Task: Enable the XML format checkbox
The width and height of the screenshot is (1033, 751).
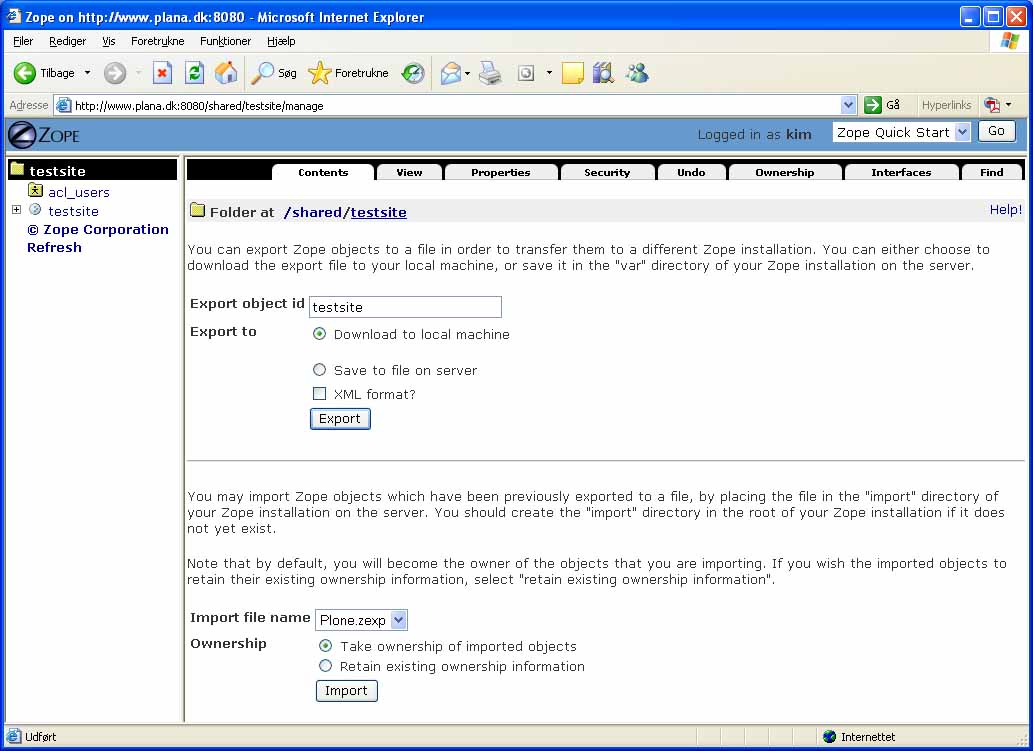Action: point(320,394)
